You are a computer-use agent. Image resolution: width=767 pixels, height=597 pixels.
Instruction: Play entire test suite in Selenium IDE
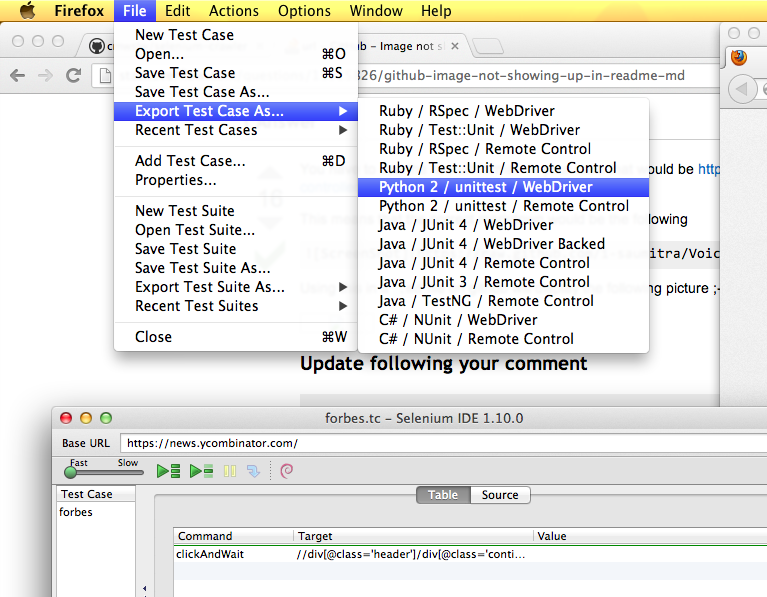[168, 471]
